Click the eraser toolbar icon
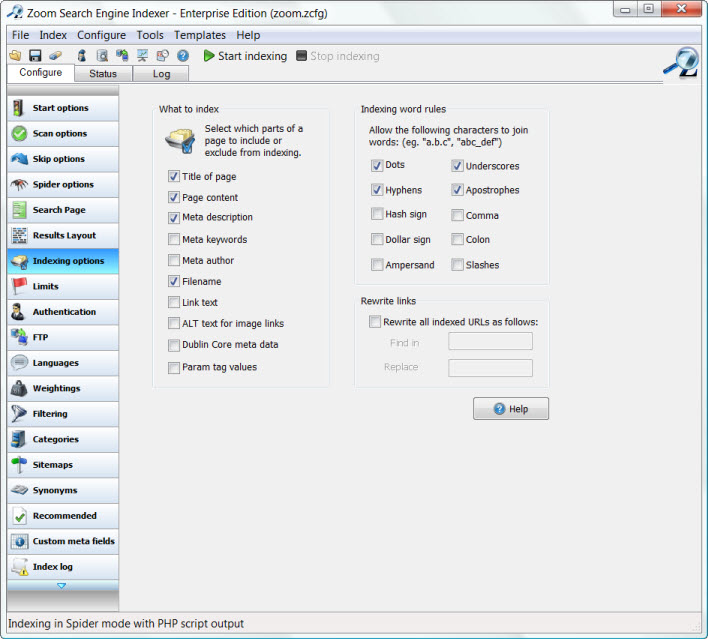Screen dimensions: 708x639 click(x=56, y=56)
